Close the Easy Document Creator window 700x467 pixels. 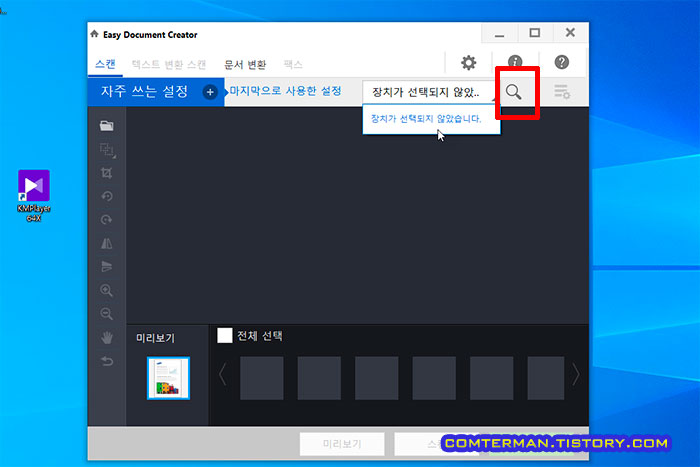click(570, 33)
